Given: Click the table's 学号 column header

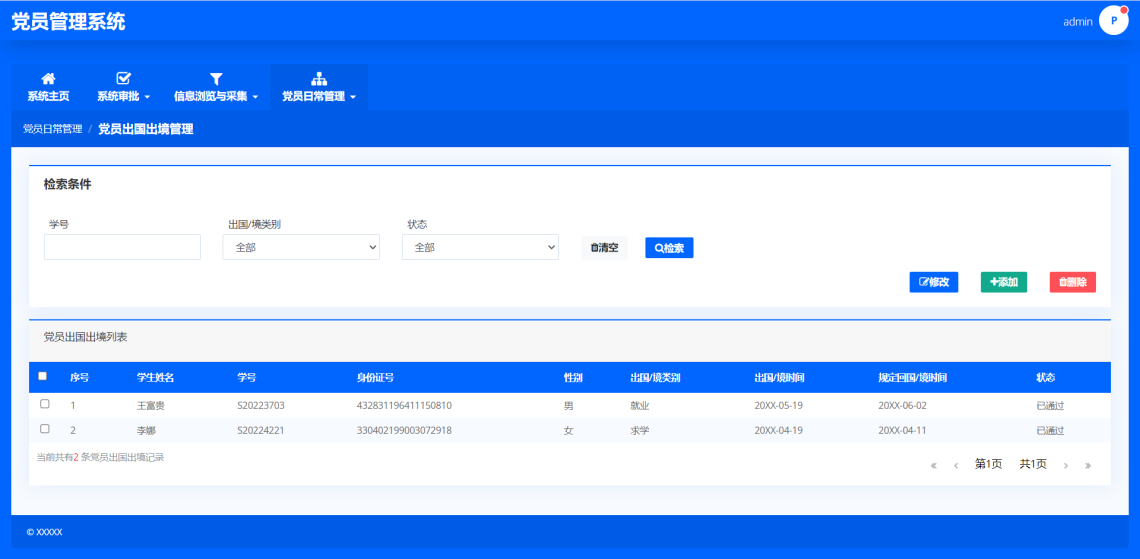Looking at the screenshot, I should pyautogui.click(x=246, y=377).
